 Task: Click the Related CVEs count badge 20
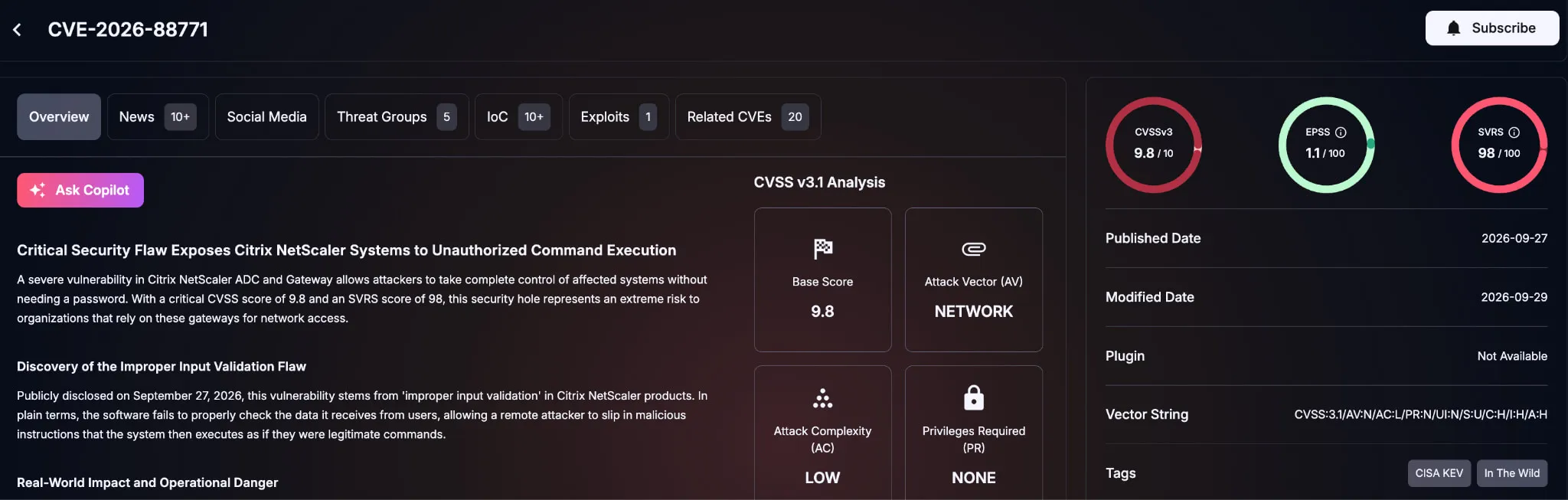[x=795, y=117]
